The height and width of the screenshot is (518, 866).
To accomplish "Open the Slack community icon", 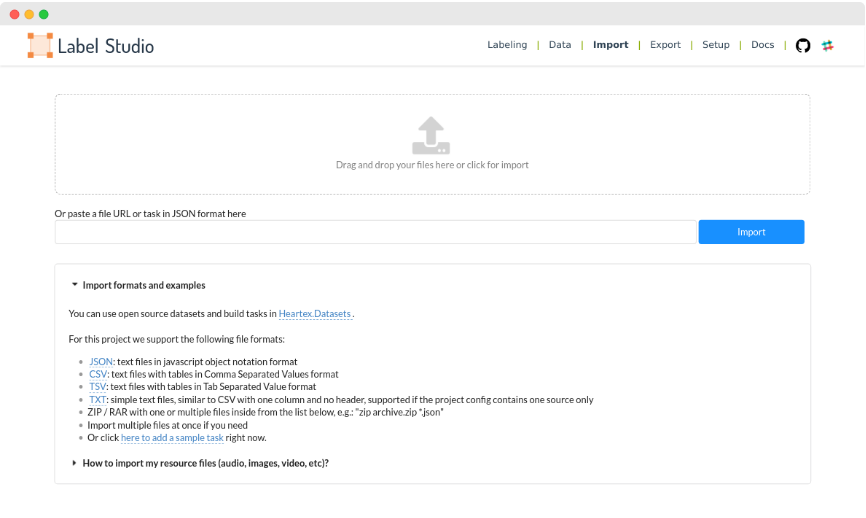I will pos(828,45).
